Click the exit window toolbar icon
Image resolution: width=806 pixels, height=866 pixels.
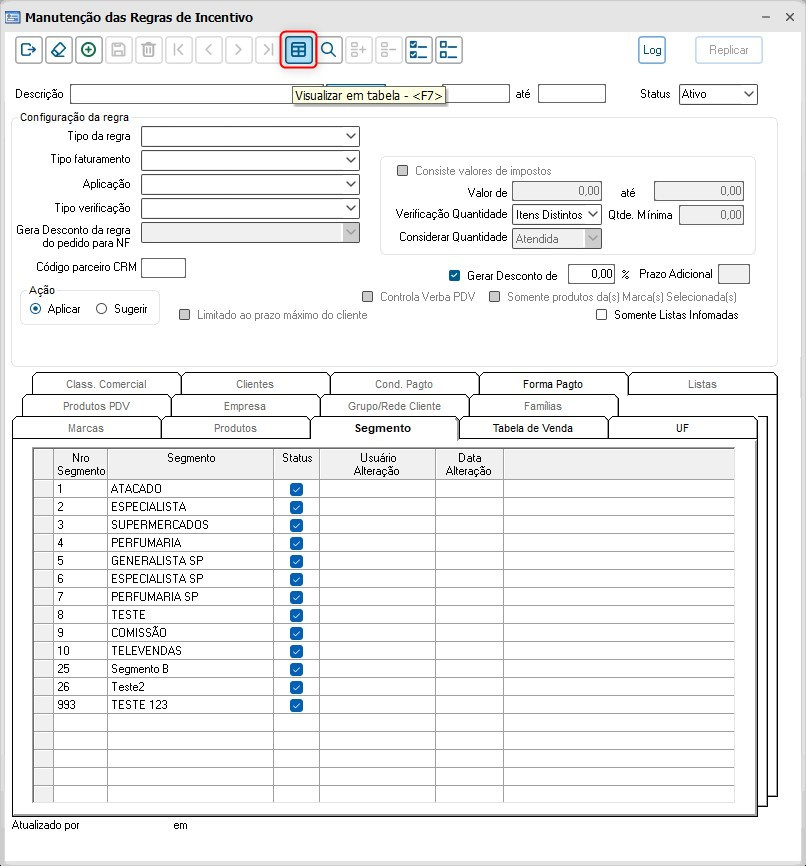(29, 50)
